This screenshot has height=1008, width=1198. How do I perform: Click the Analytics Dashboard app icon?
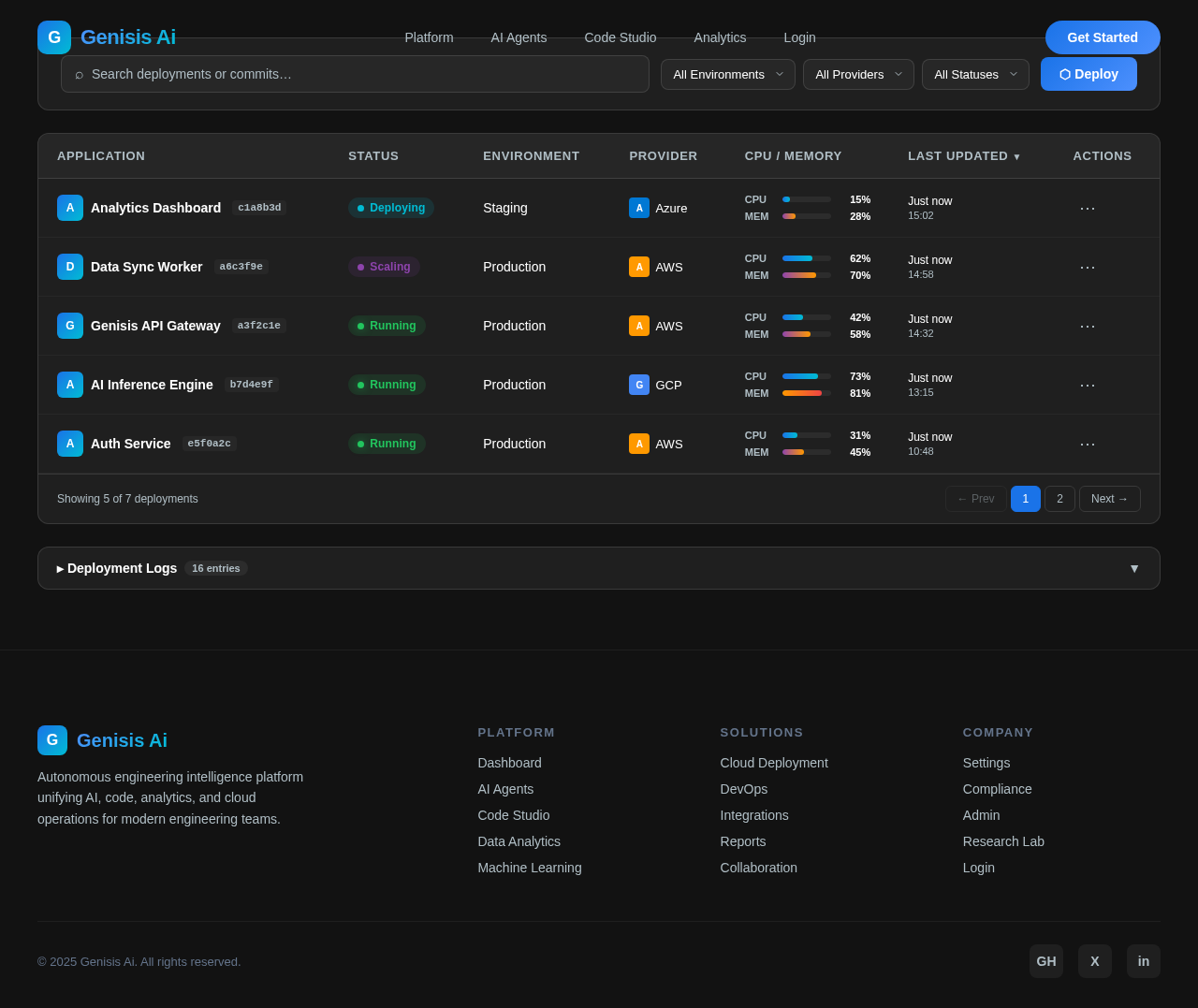(70, 208)
